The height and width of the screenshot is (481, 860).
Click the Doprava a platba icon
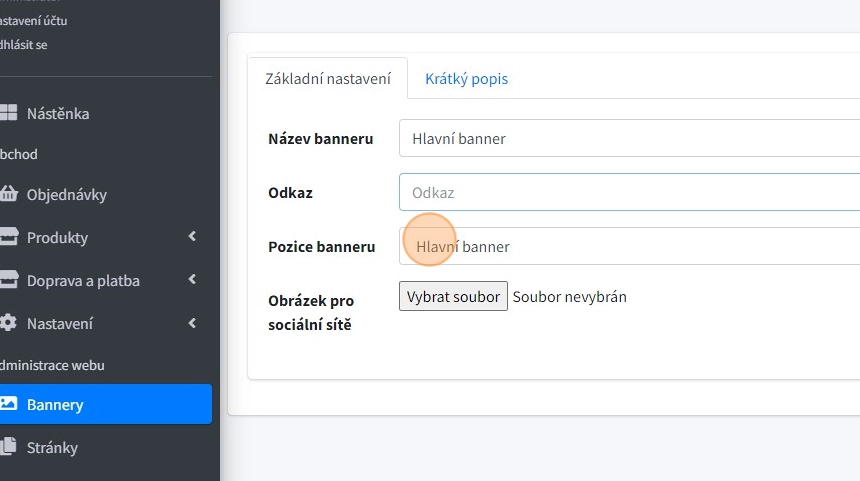(9, 280)
